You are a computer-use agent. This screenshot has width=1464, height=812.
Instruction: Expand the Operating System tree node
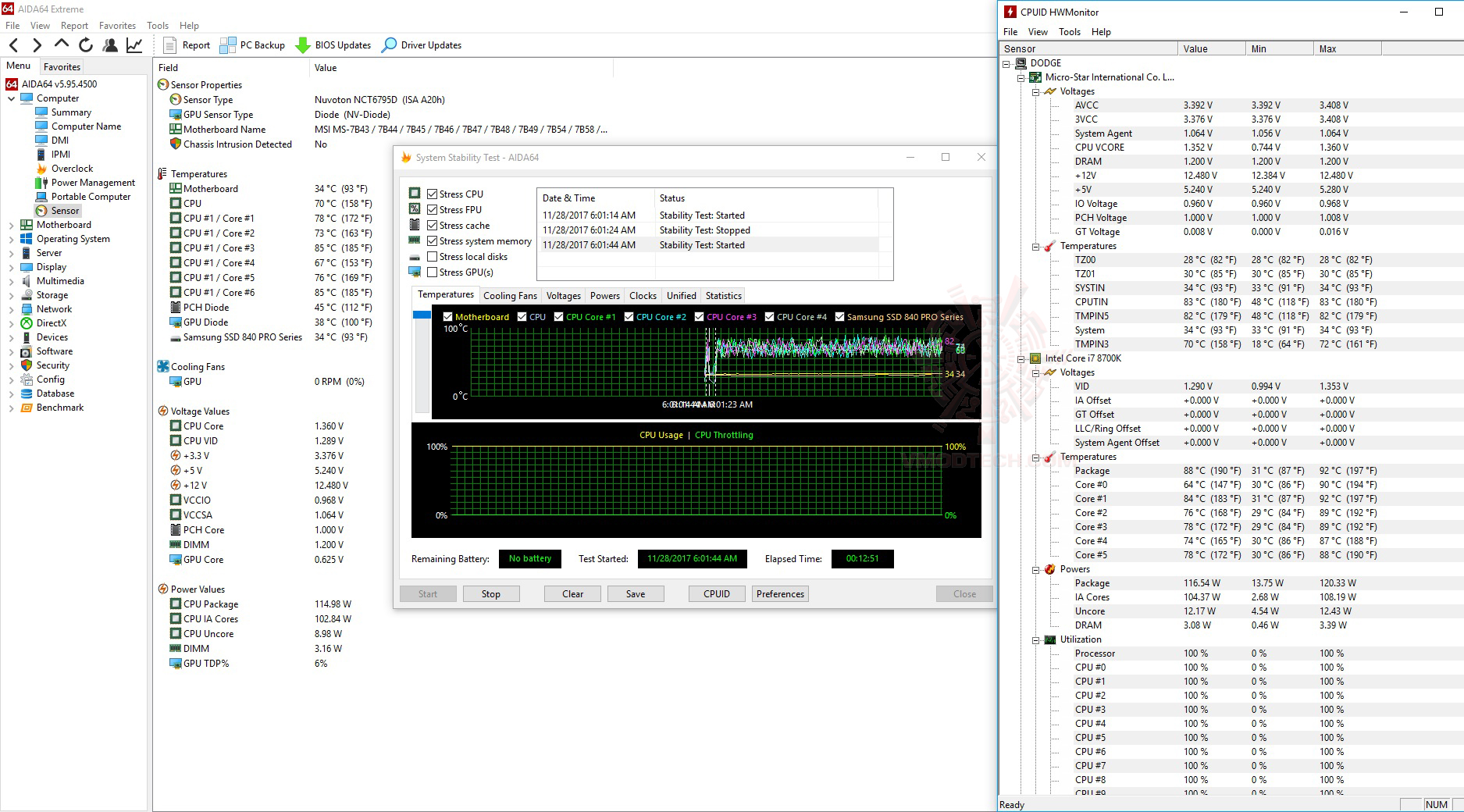11,240
